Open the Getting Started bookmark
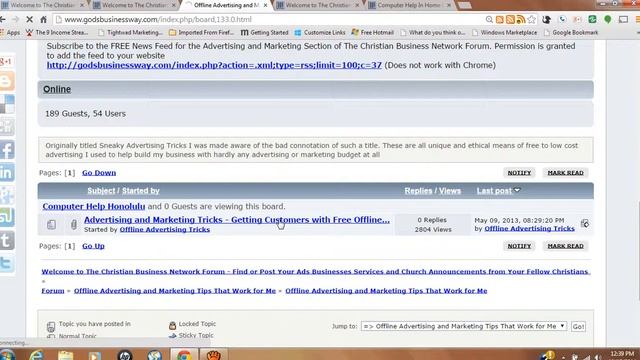Image resolution: width=640 pixels, height=360 pixels. pos(264,32)
